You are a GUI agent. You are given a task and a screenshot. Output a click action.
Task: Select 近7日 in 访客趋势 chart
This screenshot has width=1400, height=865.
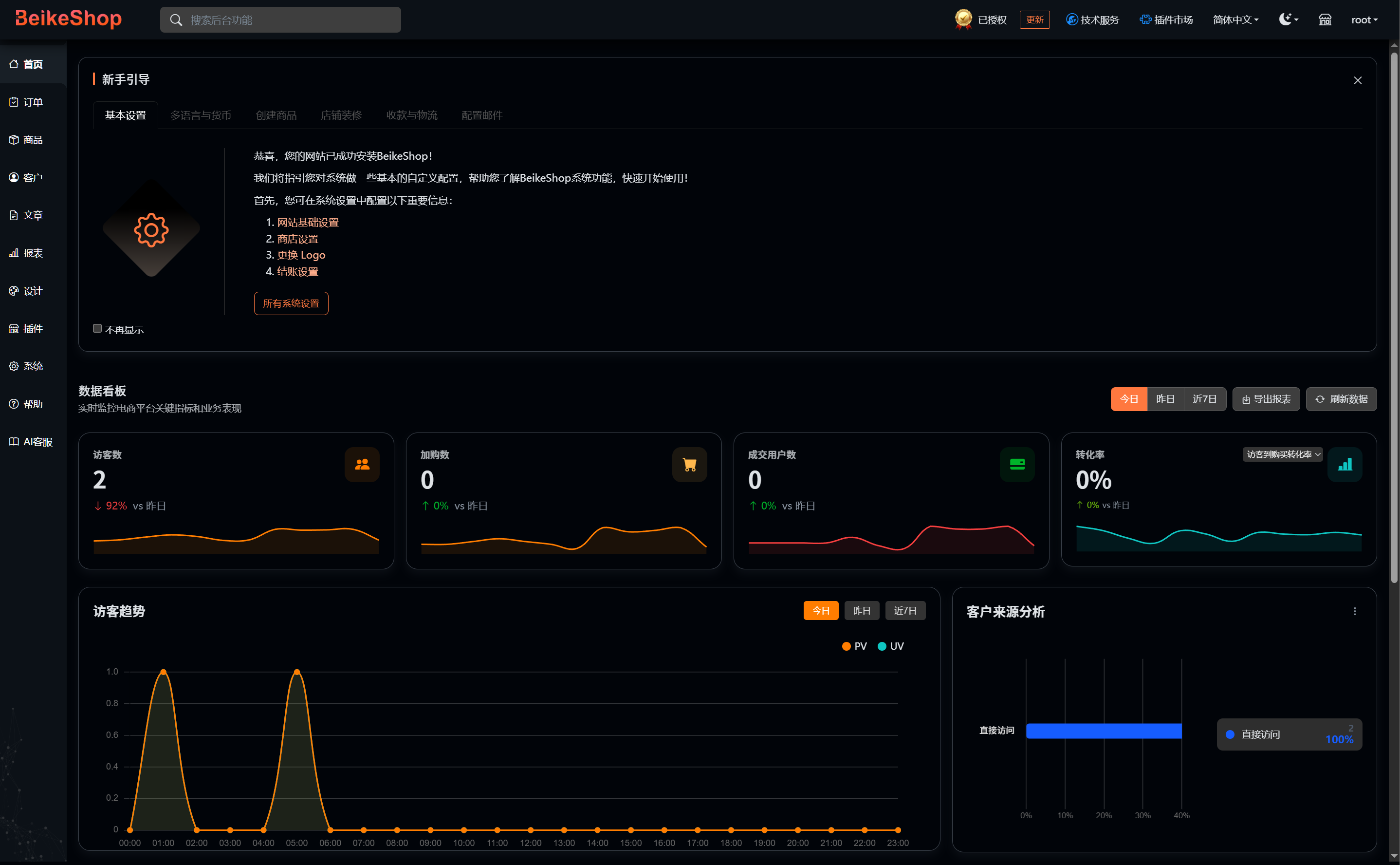coord(905,610)
